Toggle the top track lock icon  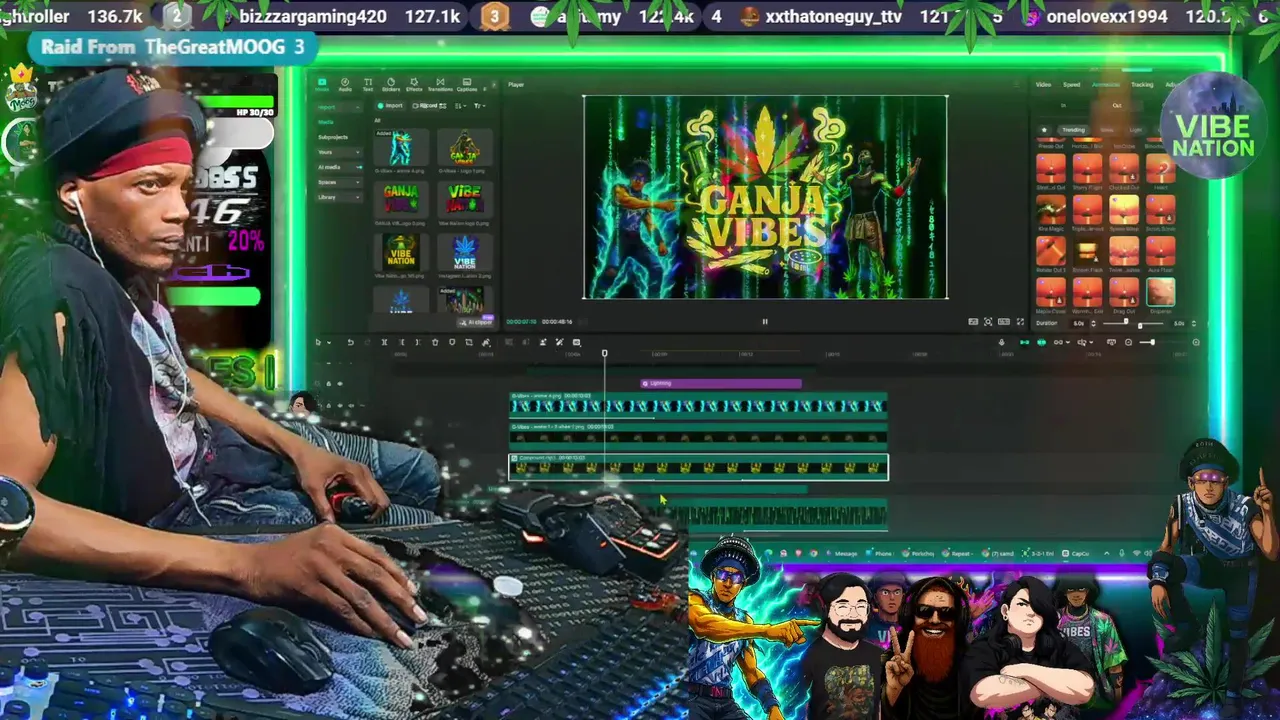328,383
